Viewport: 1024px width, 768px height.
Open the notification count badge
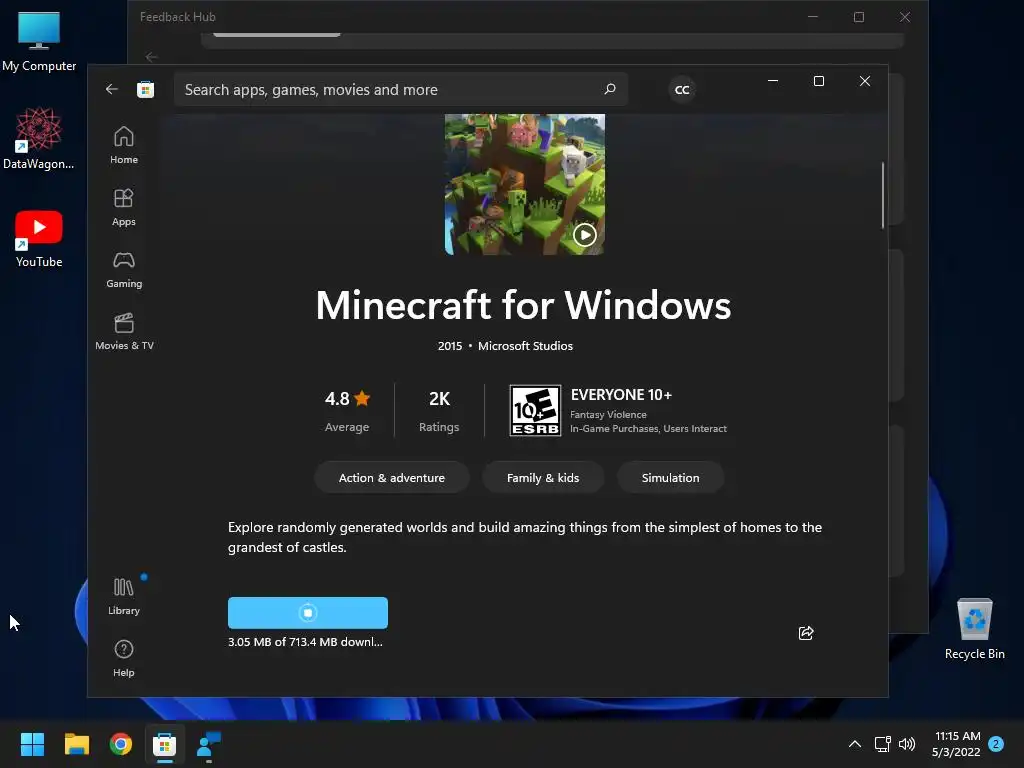pyautogui.click(x=996, y=744)
